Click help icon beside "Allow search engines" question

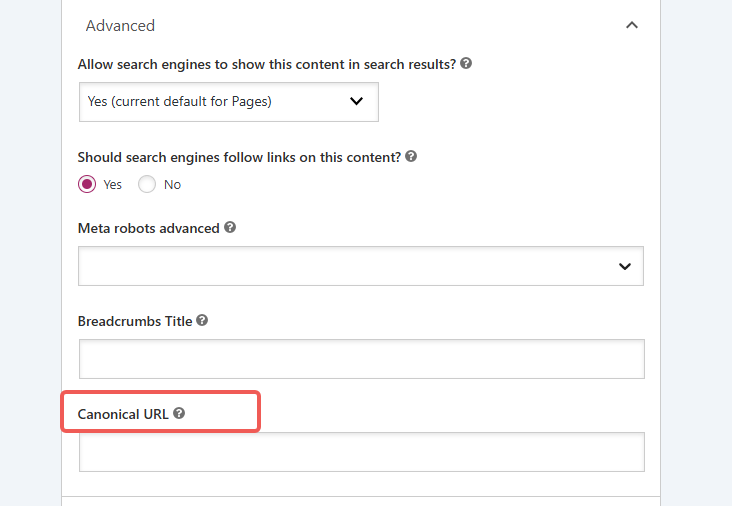(x=466, y=63)
